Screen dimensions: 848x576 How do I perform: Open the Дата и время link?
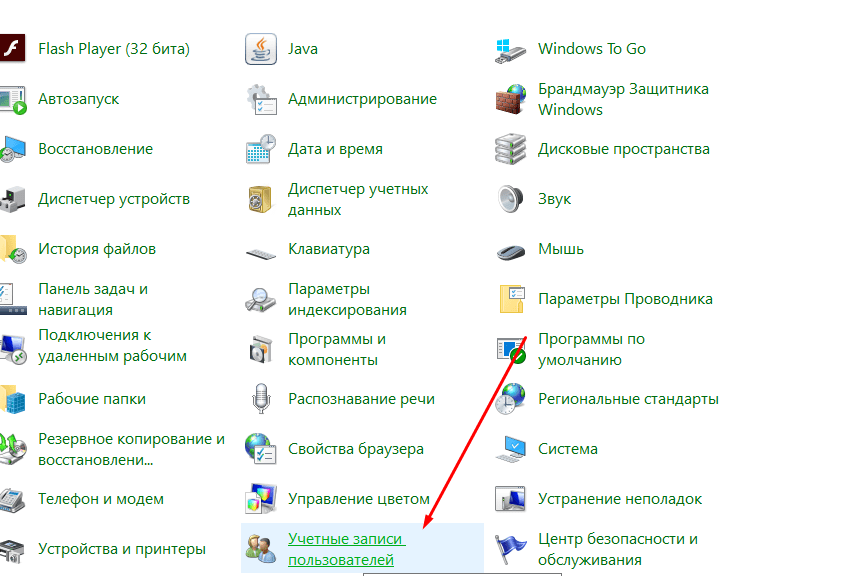(335, 149)
